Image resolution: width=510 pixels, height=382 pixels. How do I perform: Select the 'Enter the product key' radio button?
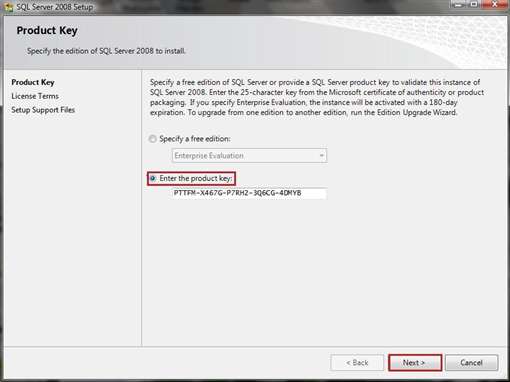pyautogui.click(x=153, y=178)
